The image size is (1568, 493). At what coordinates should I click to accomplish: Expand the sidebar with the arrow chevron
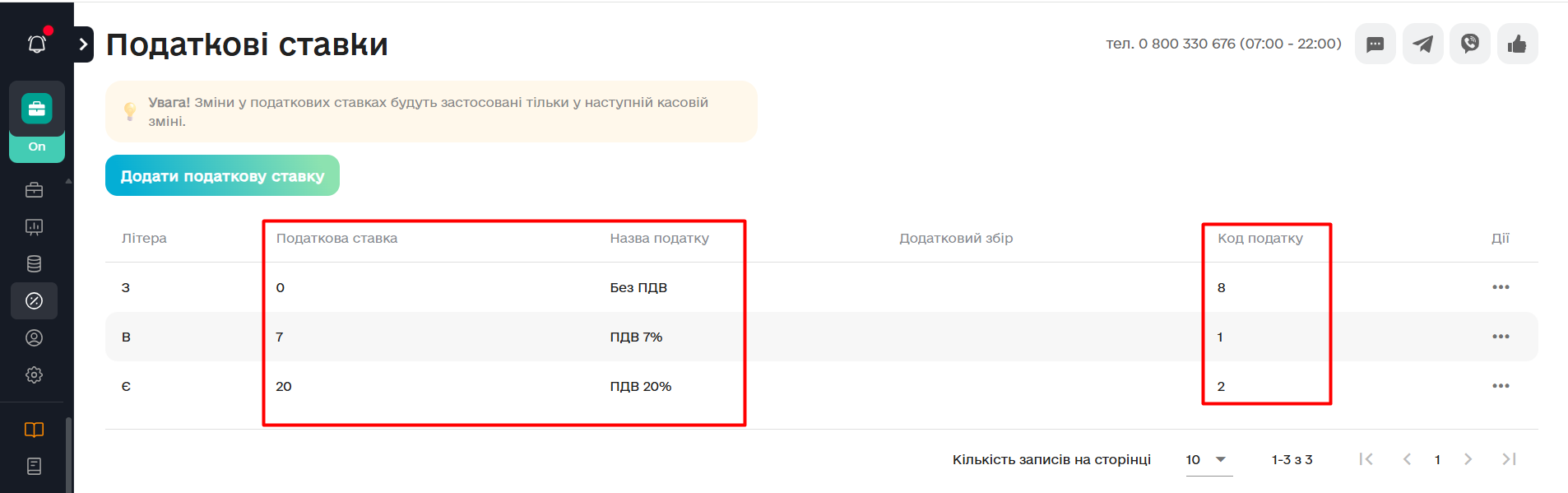83,44
